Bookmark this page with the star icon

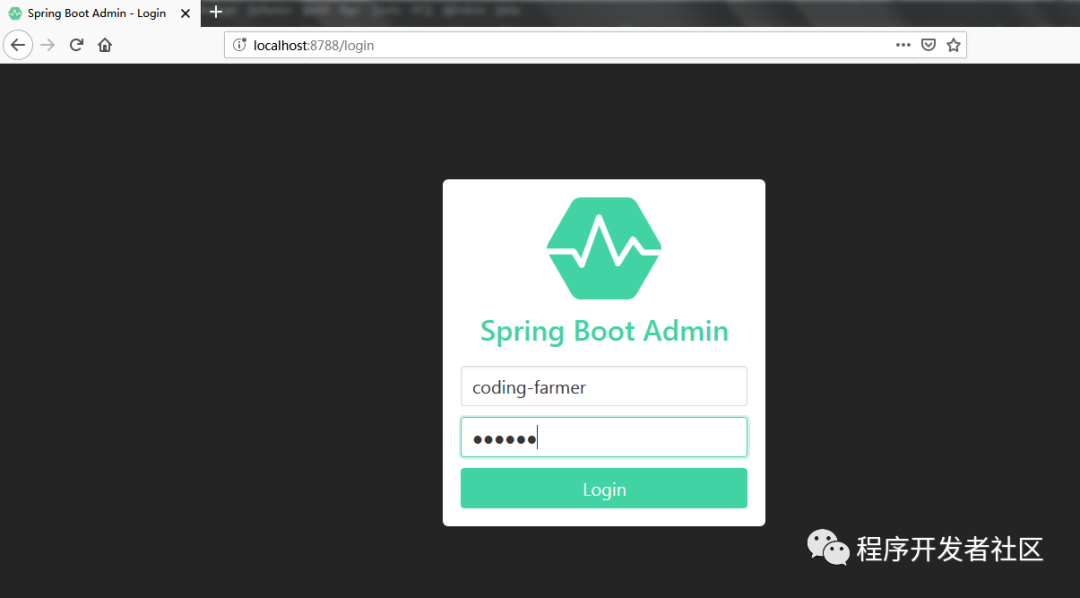pyautogui.click(x=953, y=45)
